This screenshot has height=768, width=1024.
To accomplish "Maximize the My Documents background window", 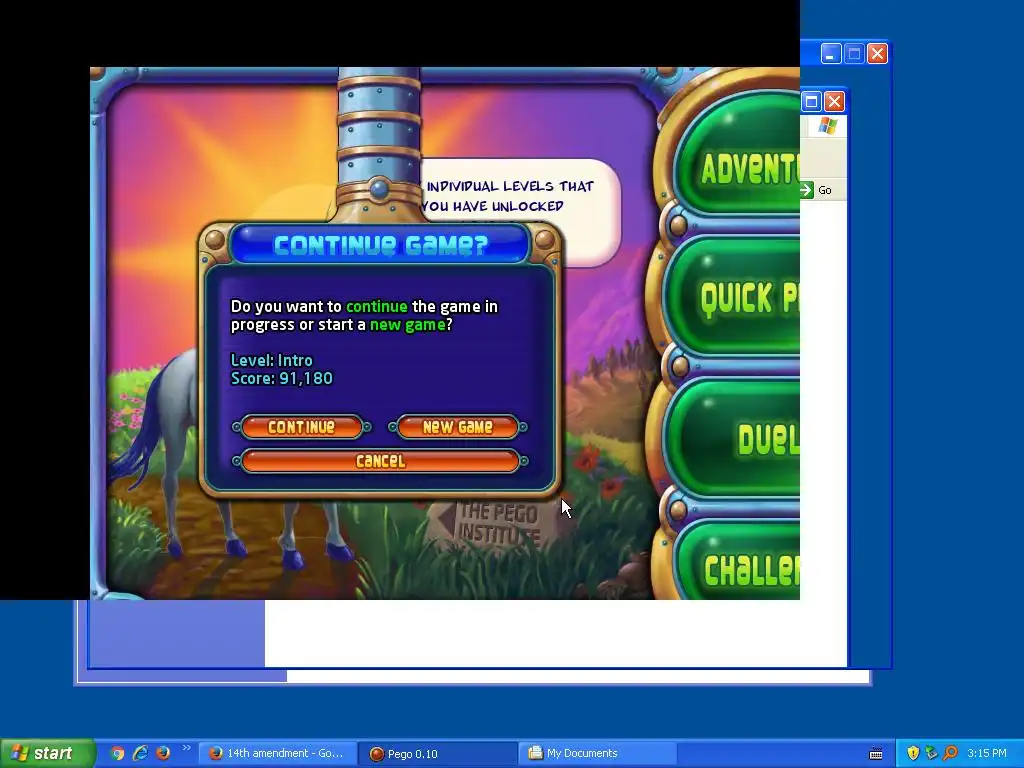I will (811, 101).
